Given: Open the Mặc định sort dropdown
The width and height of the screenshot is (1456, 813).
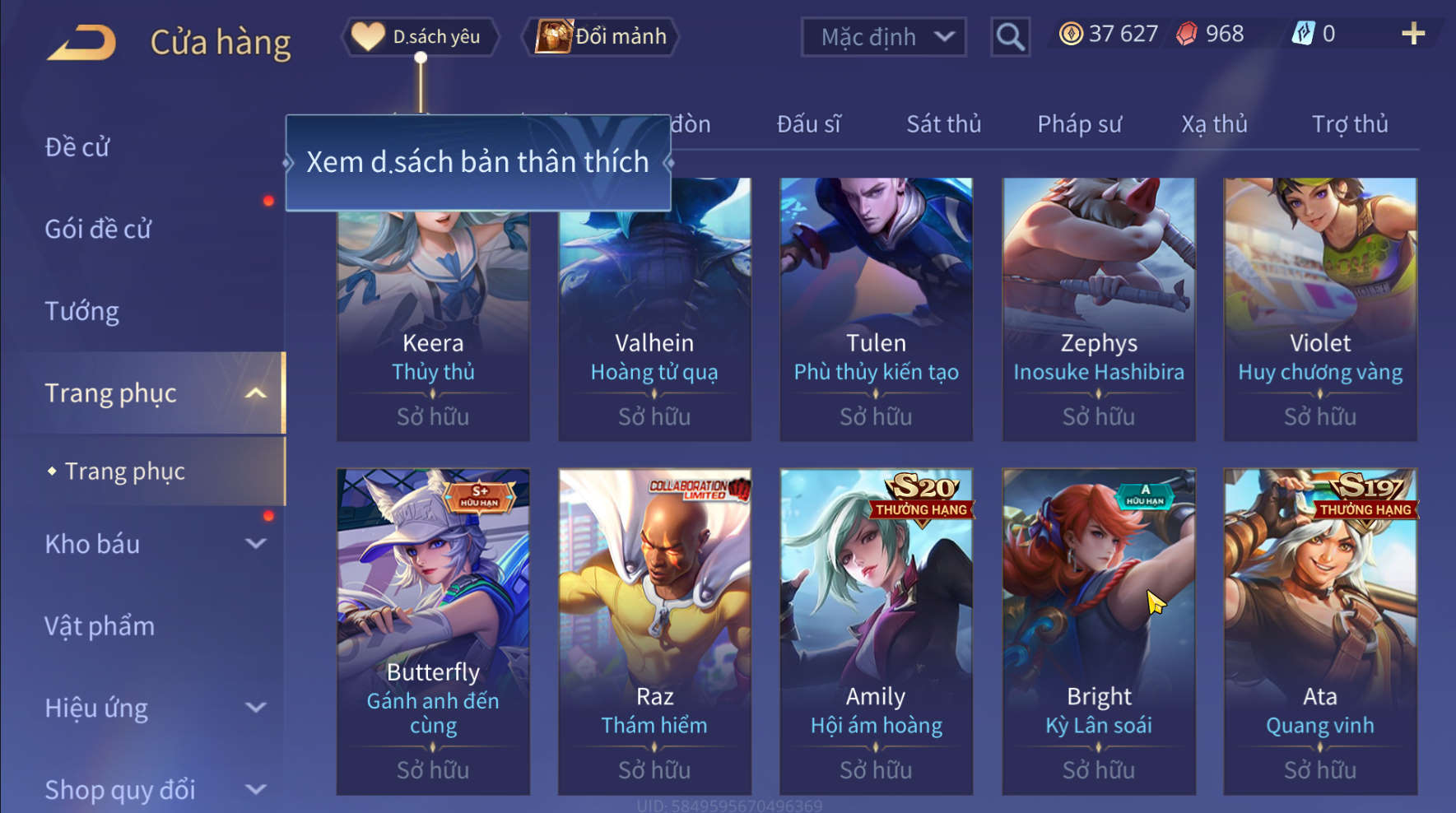Looking at the screenshot, I should (883, 37).
